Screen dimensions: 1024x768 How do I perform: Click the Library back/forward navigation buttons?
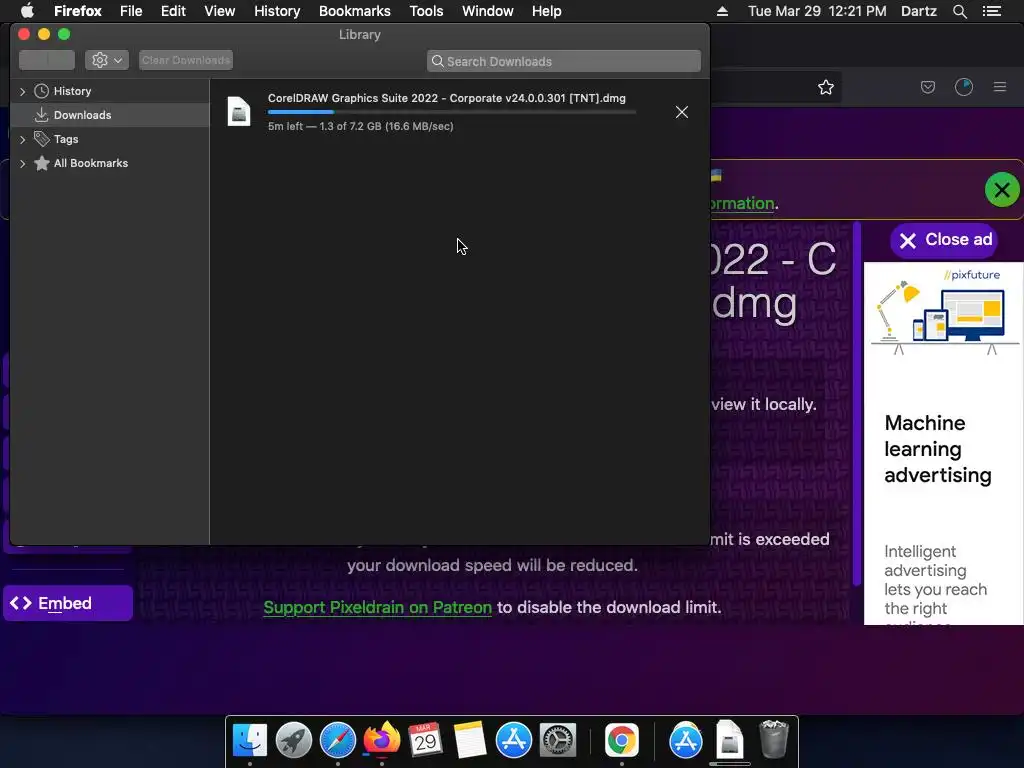pos(47,60)
